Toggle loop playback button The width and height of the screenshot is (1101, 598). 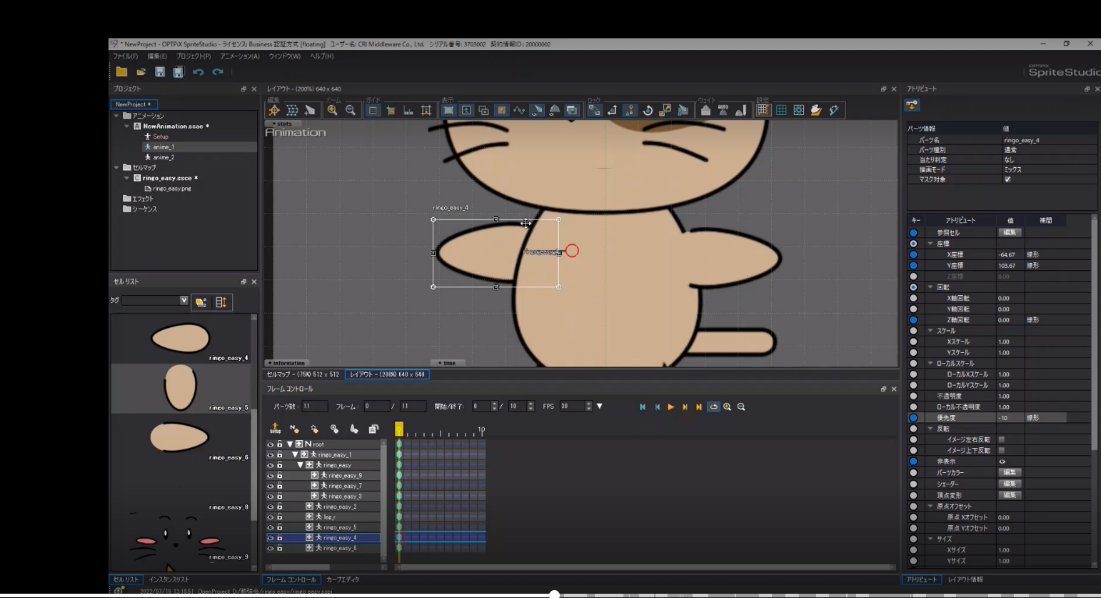point(713,407)
